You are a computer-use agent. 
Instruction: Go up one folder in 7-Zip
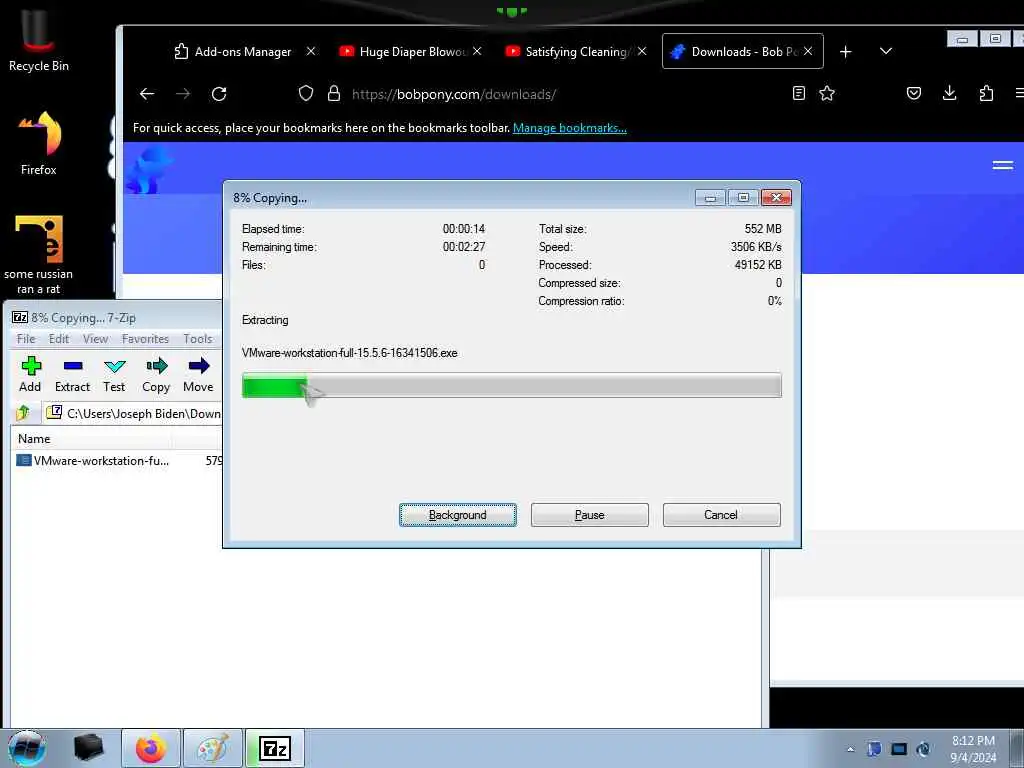pyautogui.click(x=24, y=413)
